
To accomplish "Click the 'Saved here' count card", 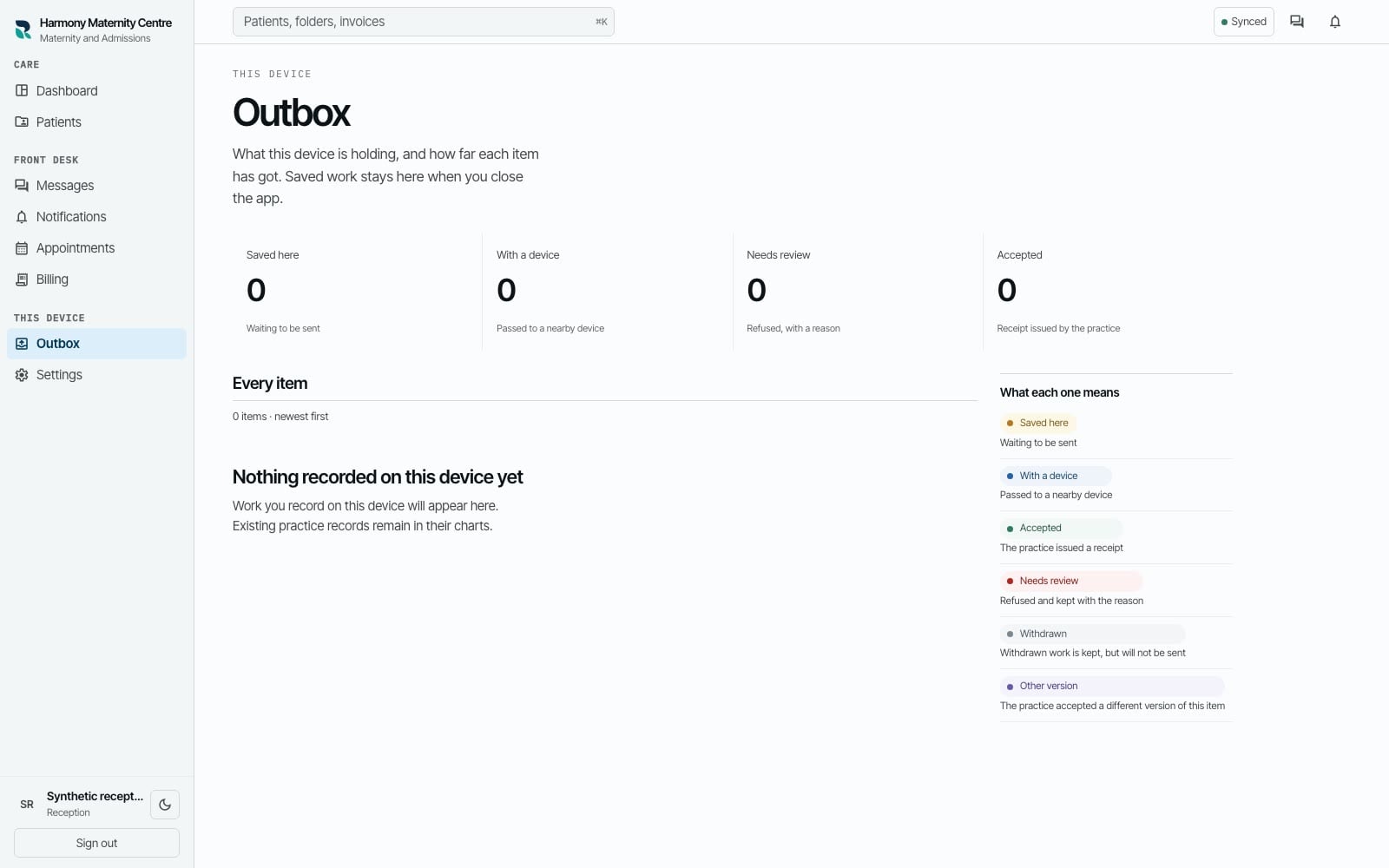I will point(357,292).
